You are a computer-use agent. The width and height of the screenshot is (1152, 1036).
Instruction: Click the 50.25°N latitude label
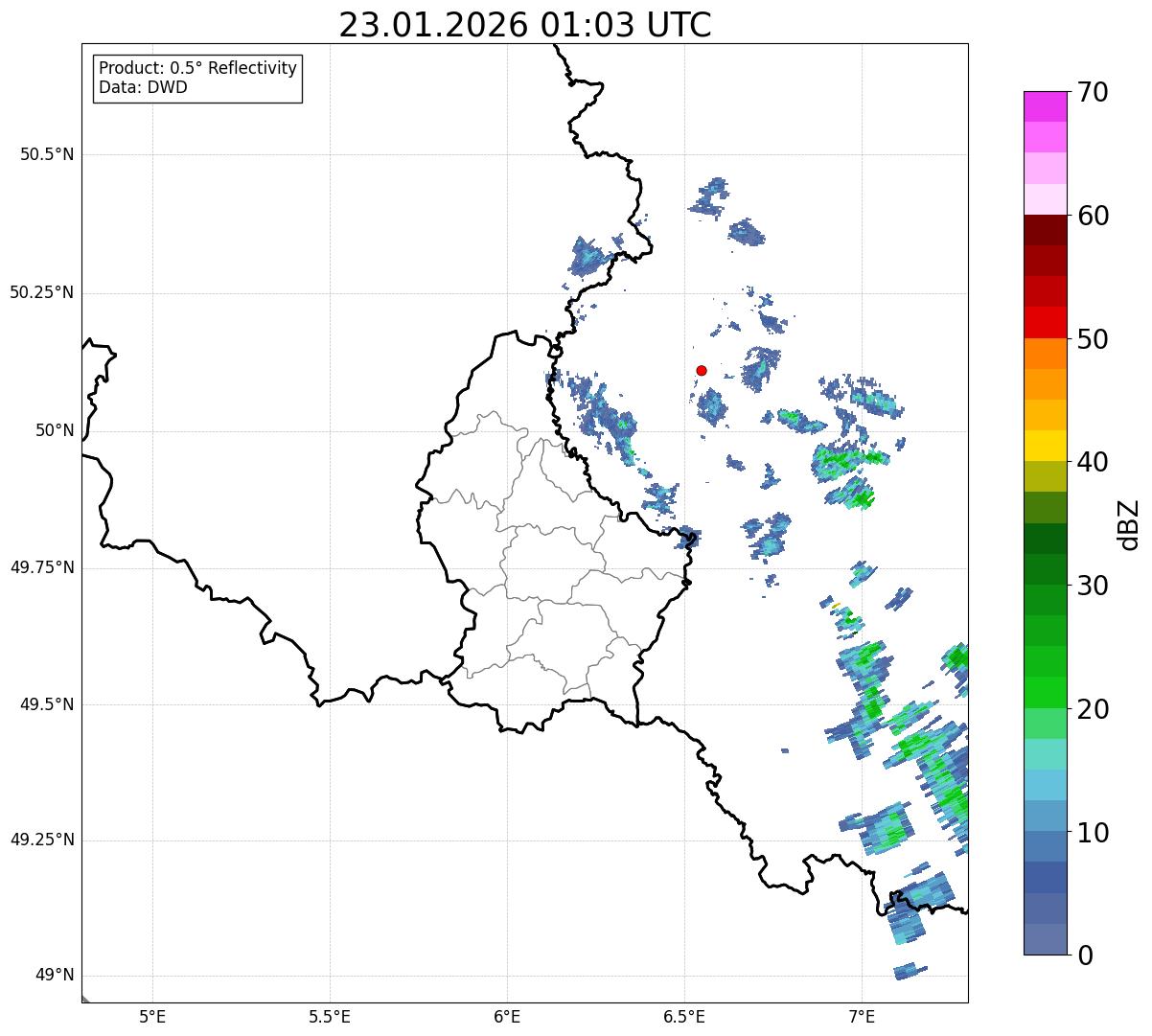41,292
